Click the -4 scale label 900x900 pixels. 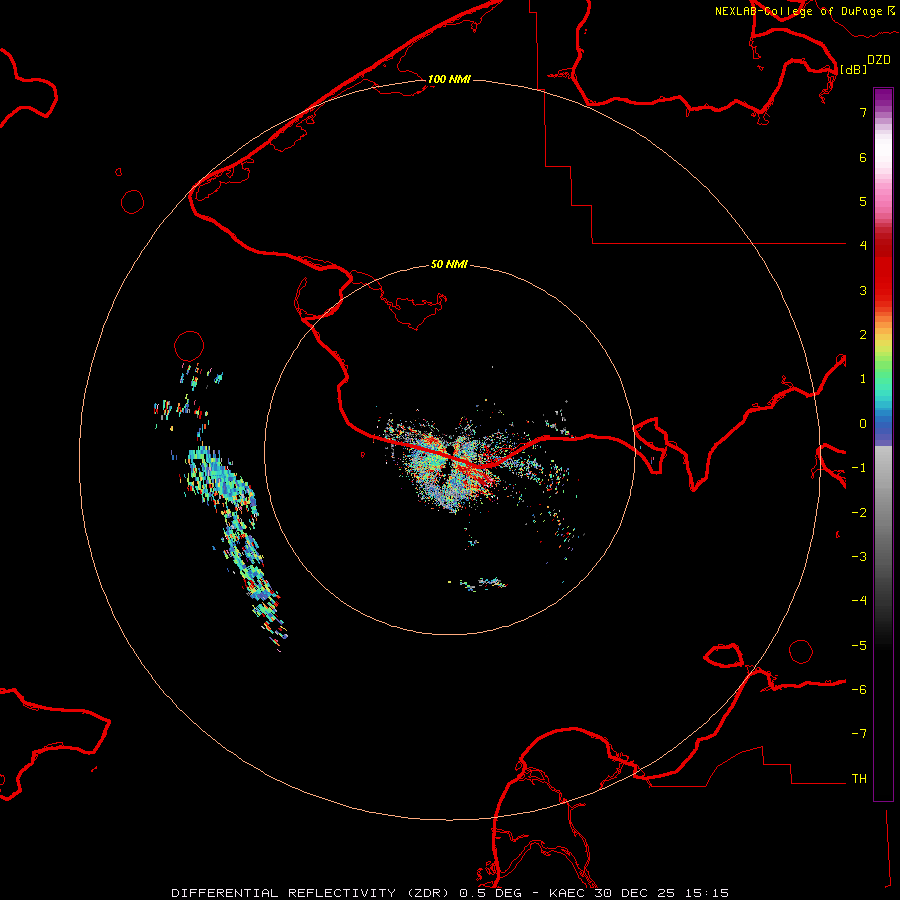pyautogui.click(x=859, y=601)
